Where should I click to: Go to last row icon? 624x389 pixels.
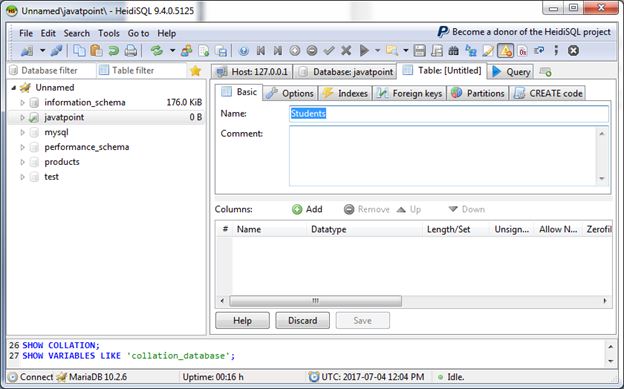(278, 51)
